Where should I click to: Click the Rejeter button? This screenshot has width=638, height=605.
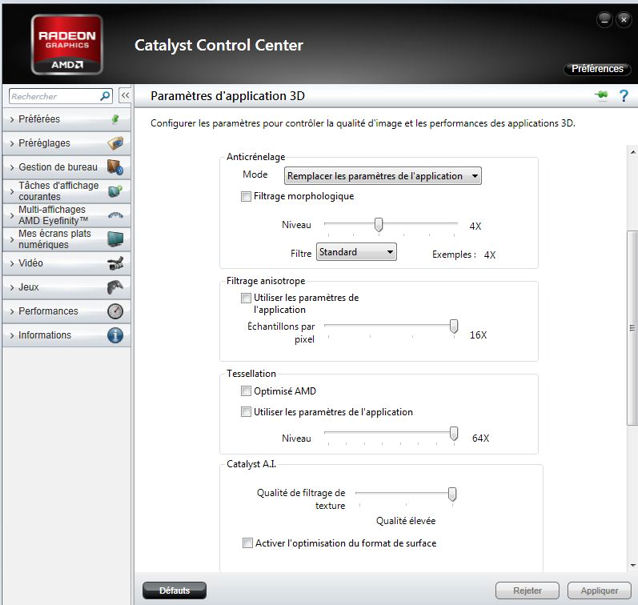pyautogui.click(x=527, y=590)
